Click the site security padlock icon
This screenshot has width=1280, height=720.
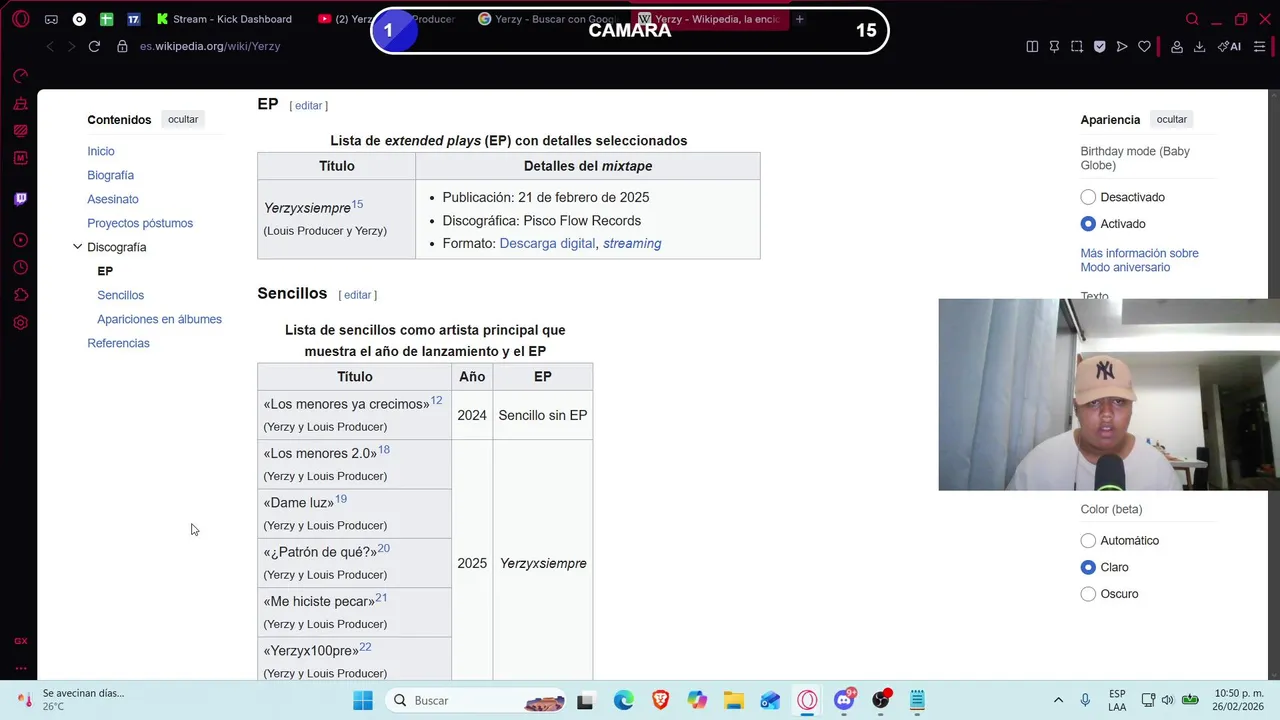pyautogui.click(x=122, y=46)
